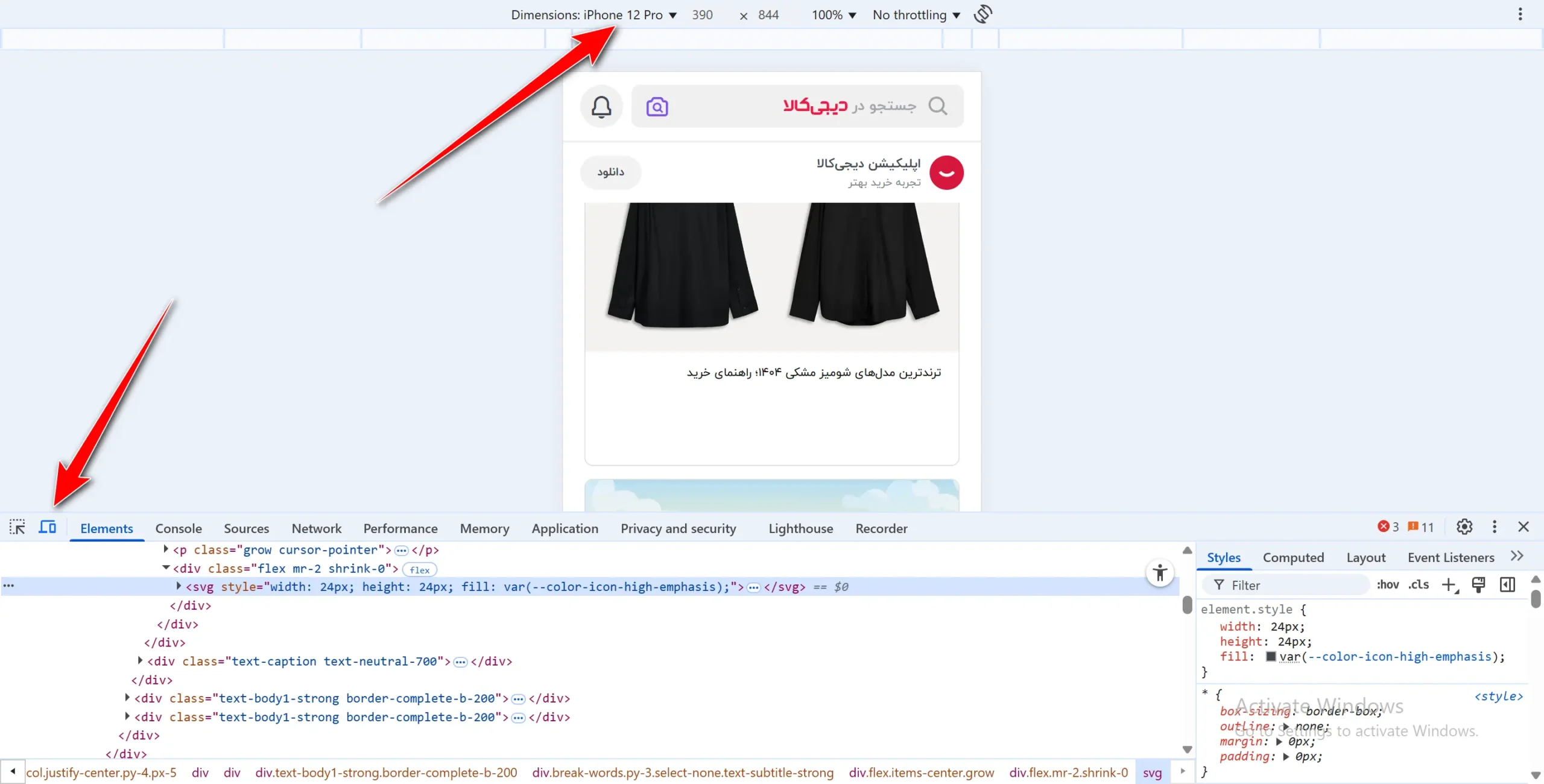Expand the svg node in the DOM tree
This screenshot has width=1544, height=784.
click(x=177, y=586)
